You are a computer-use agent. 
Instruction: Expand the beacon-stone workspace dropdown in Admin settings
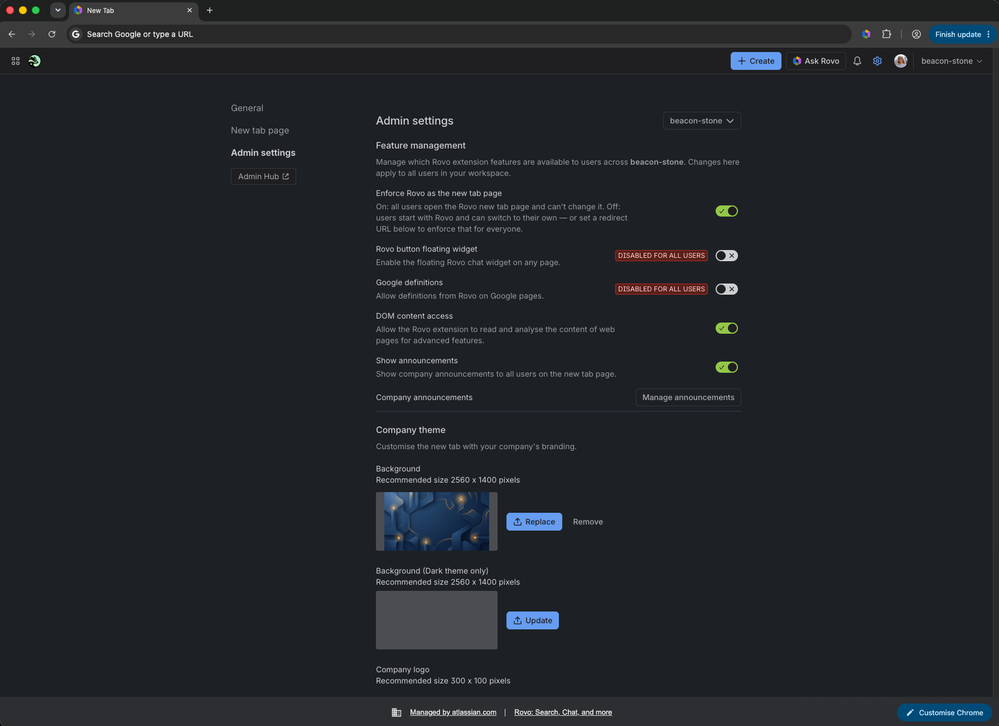click(x=701, y=121)
